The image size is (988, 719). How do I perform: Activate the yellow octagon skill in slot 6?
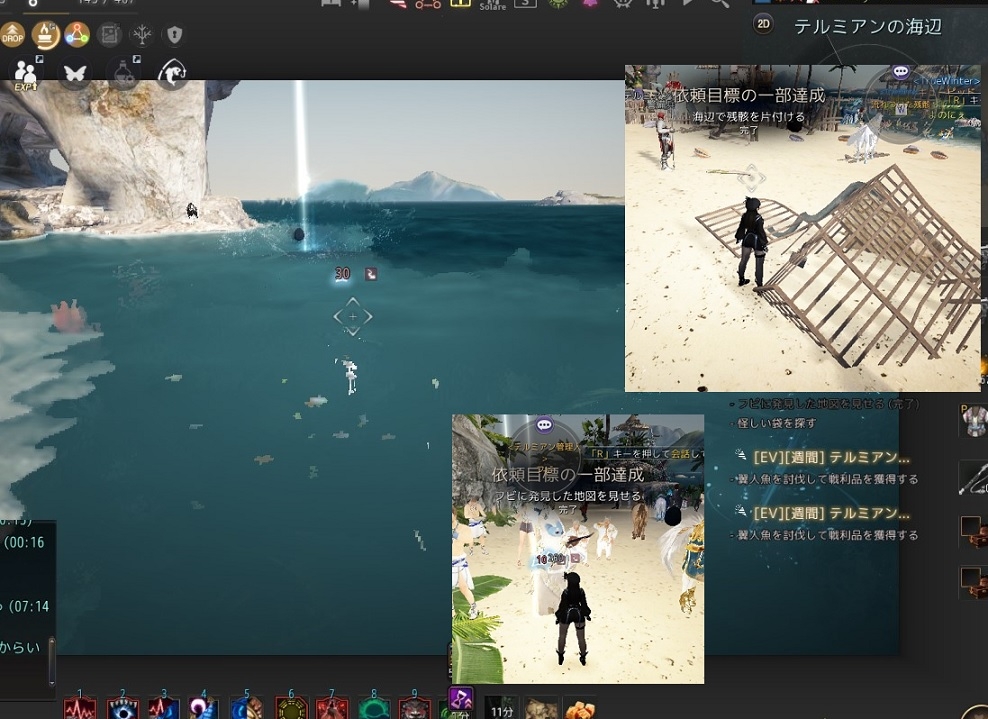click(291, 707)
